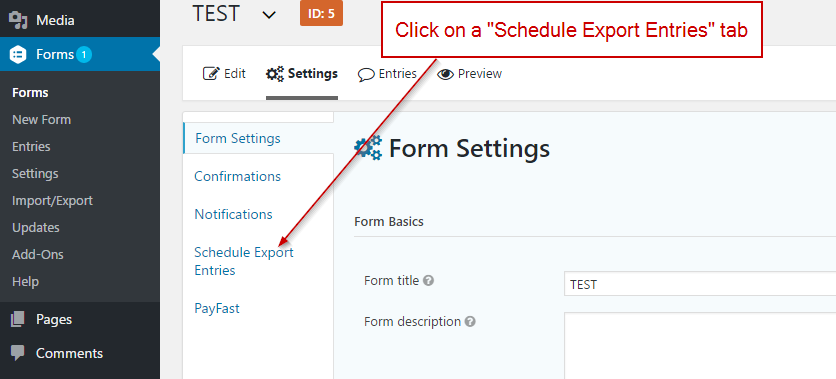Click the Media icon in sidebar

coord(18,20)
